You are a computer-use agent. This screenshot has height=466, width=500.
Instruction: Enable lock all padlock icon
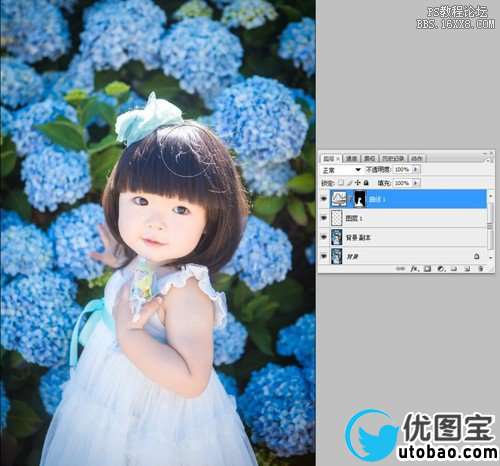coord(366,182)
